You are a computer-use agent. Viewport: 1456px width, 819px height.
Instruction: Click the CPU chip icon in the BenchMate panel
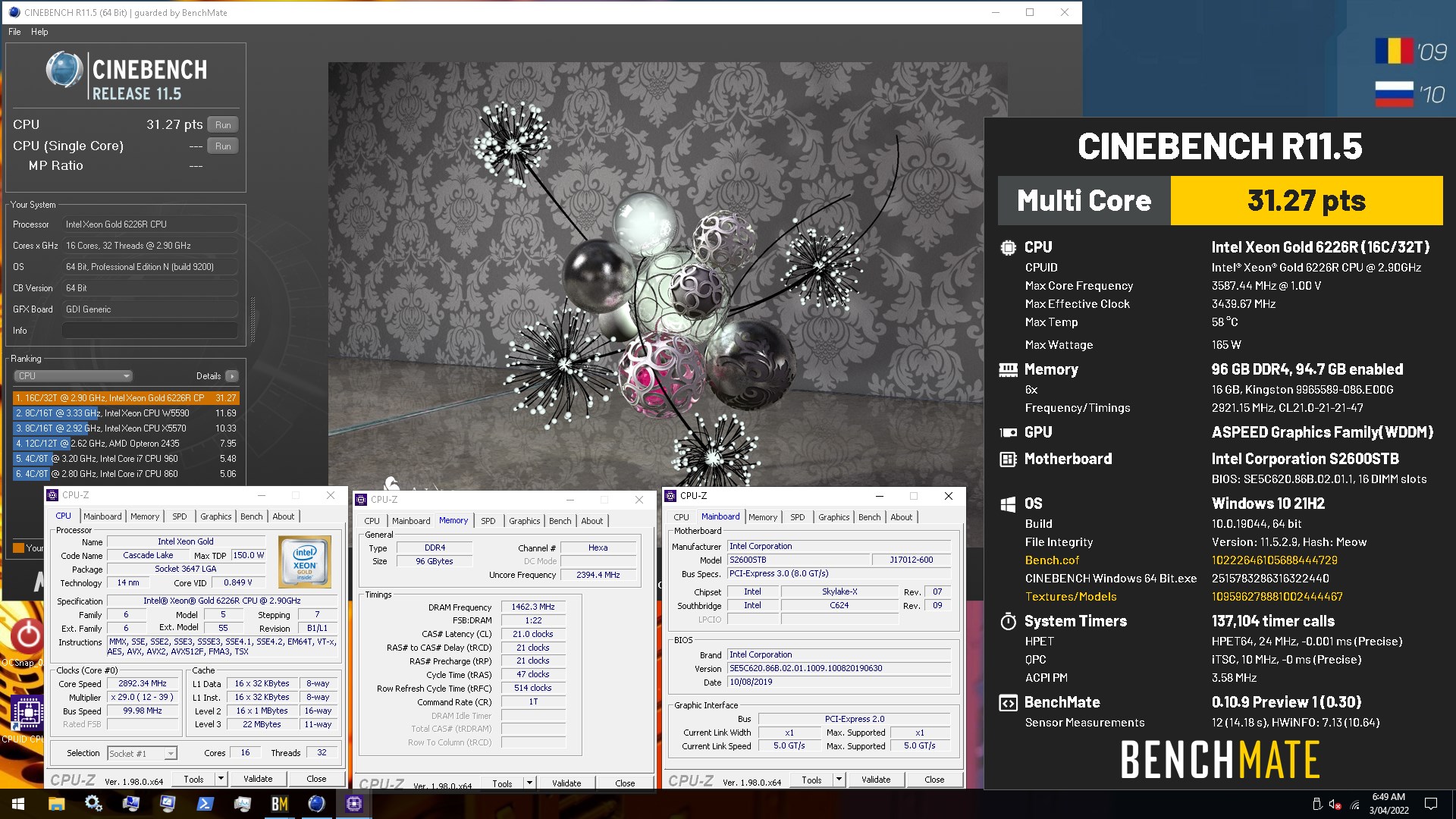coord(1008,247)
